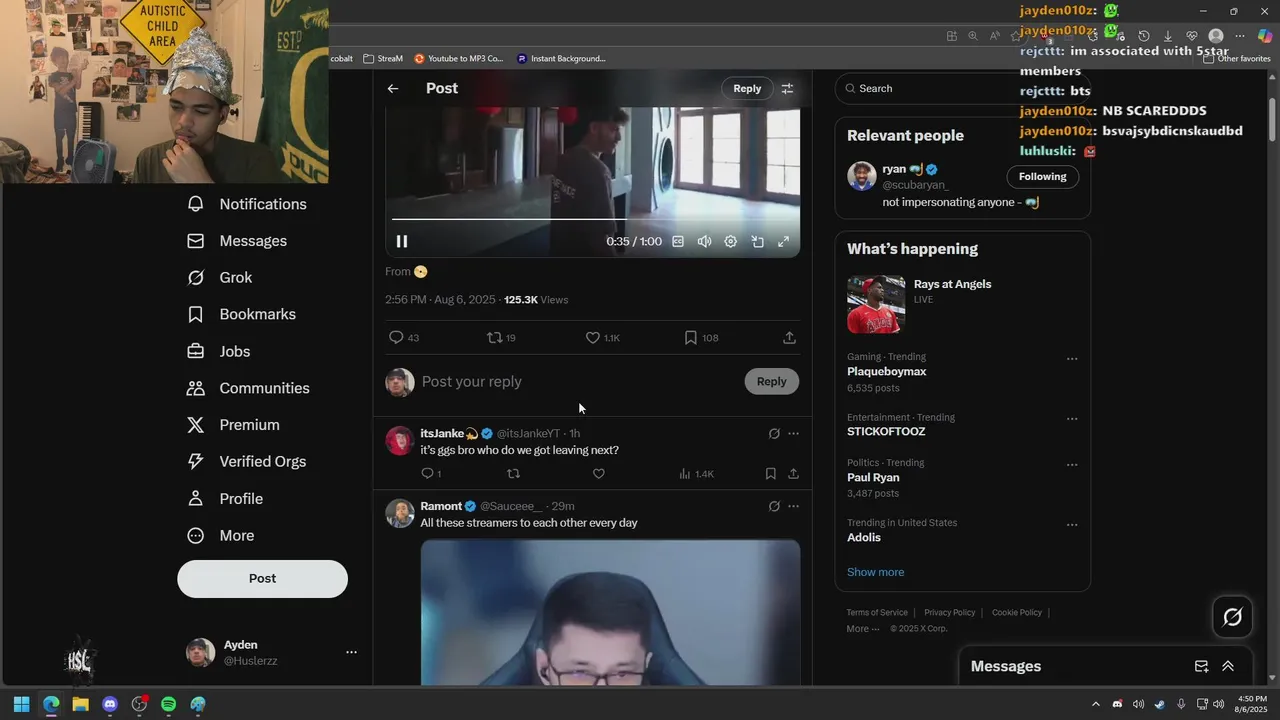Viewport: 1280px width, 720px height.
Task: Share the main post
Action: tap(789, 338)
